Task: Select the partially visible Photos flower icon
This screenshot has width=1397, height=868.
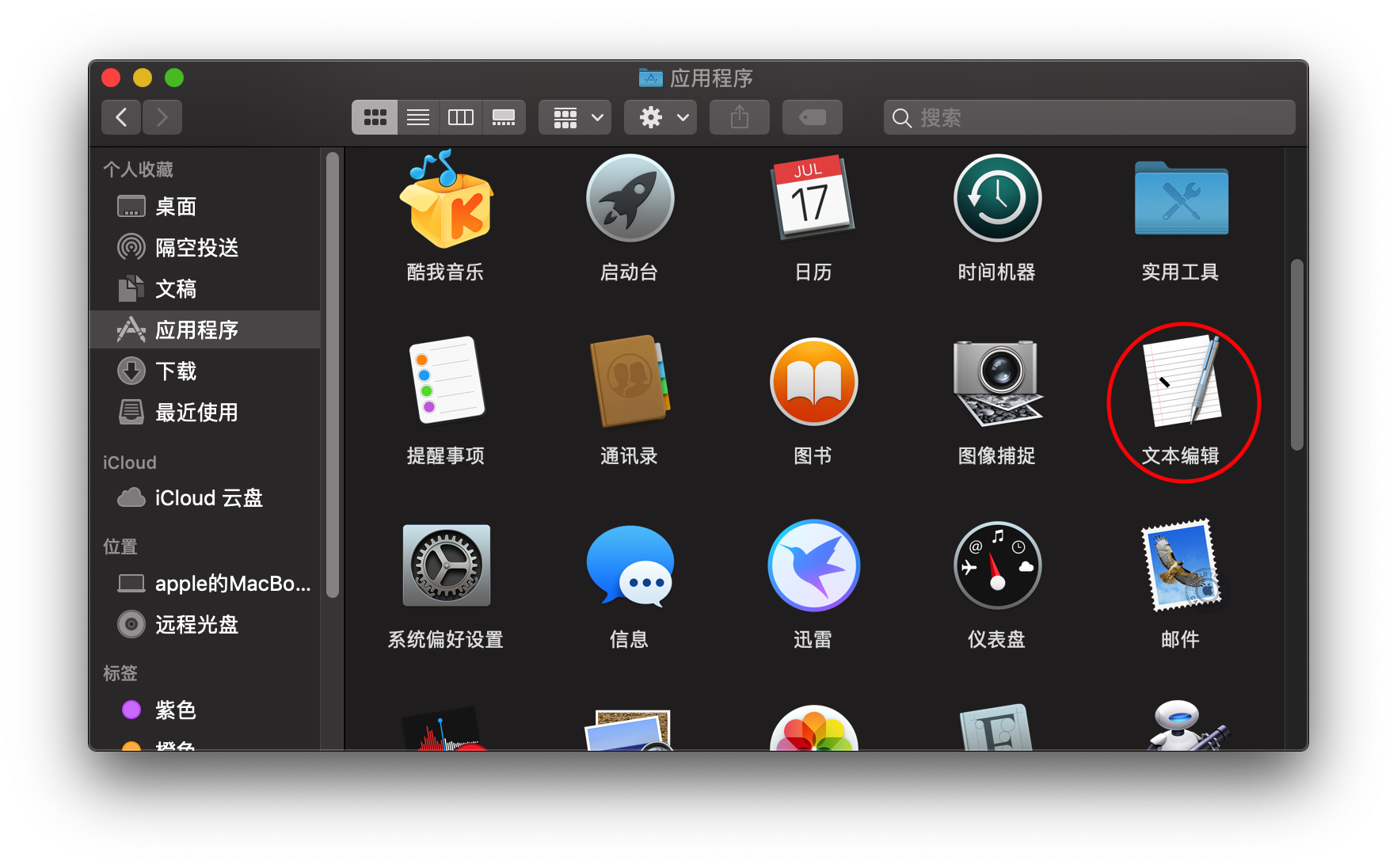Action: coord(813,728)
